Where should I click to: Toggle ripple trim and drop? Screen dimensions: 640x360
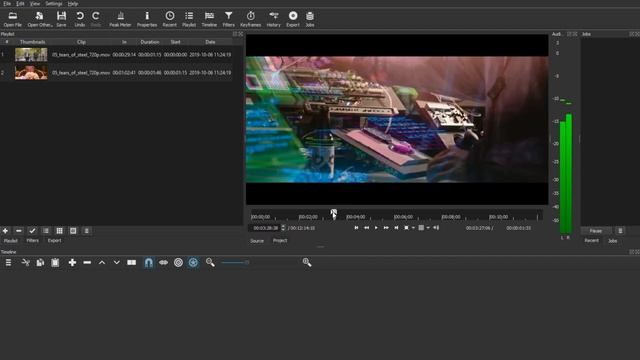click(178, 262)
